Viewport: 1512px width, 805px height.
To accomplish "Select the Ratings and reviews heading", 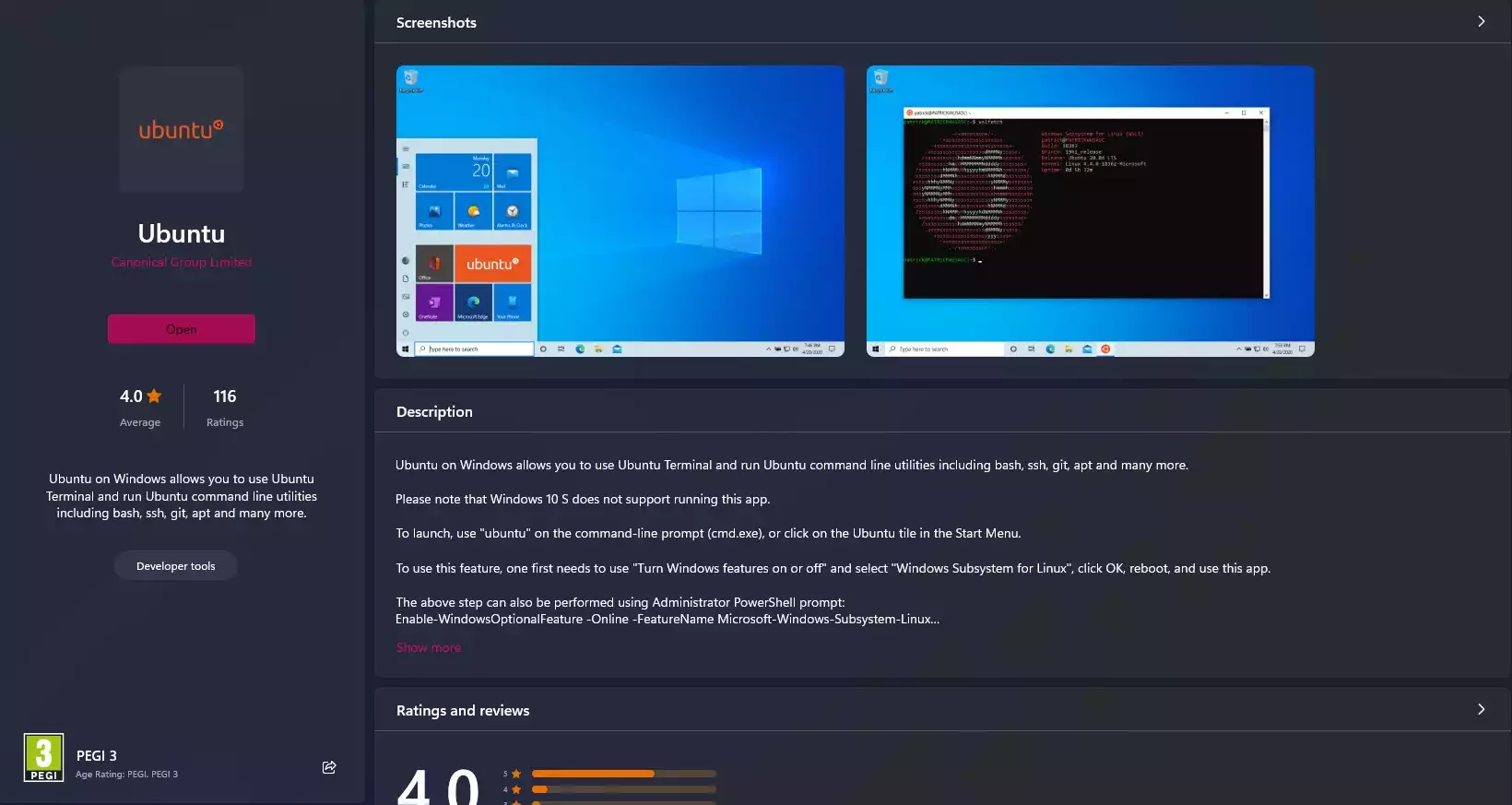I will pos(463,710).
